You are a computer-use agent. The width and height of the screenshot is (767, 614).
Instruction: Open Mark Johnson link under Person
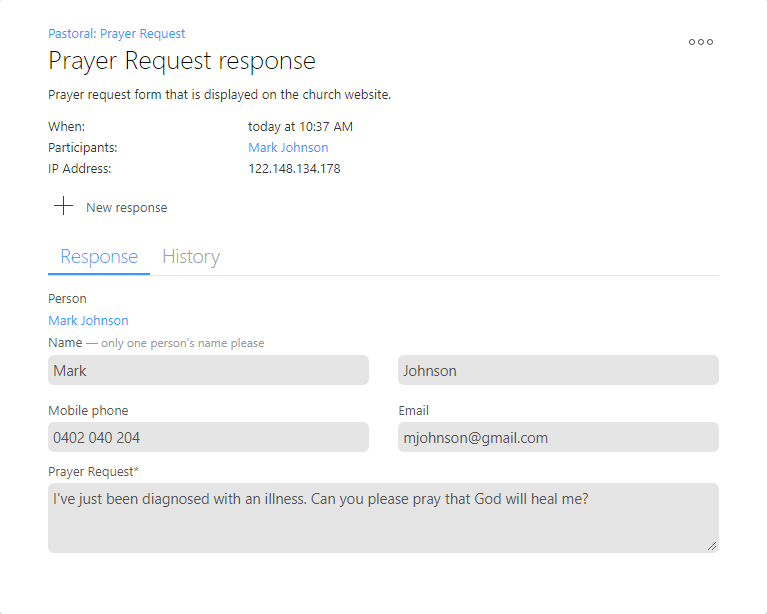(88, 321)
